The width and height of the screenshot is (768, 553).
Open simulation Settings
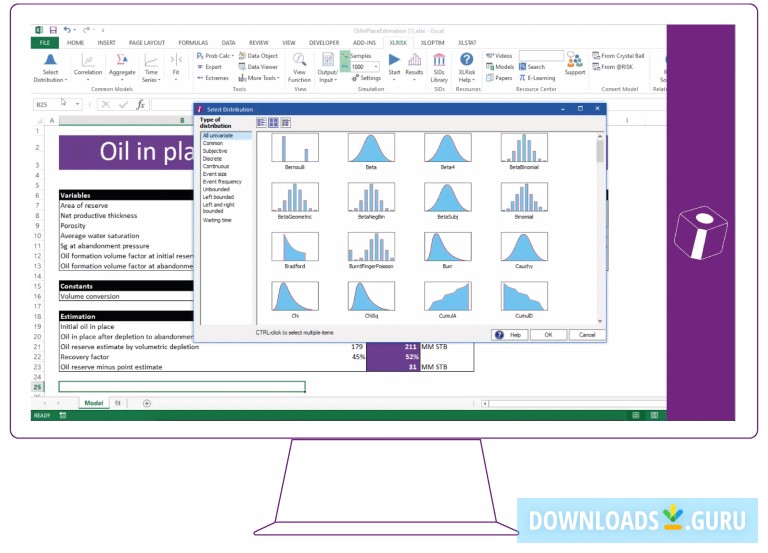pyautogui.click(x=366, y=78)
